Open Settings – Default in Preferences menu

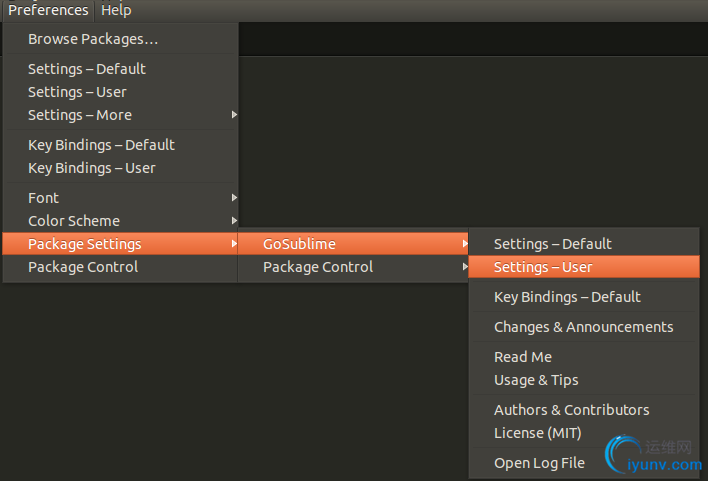point(121,69)
